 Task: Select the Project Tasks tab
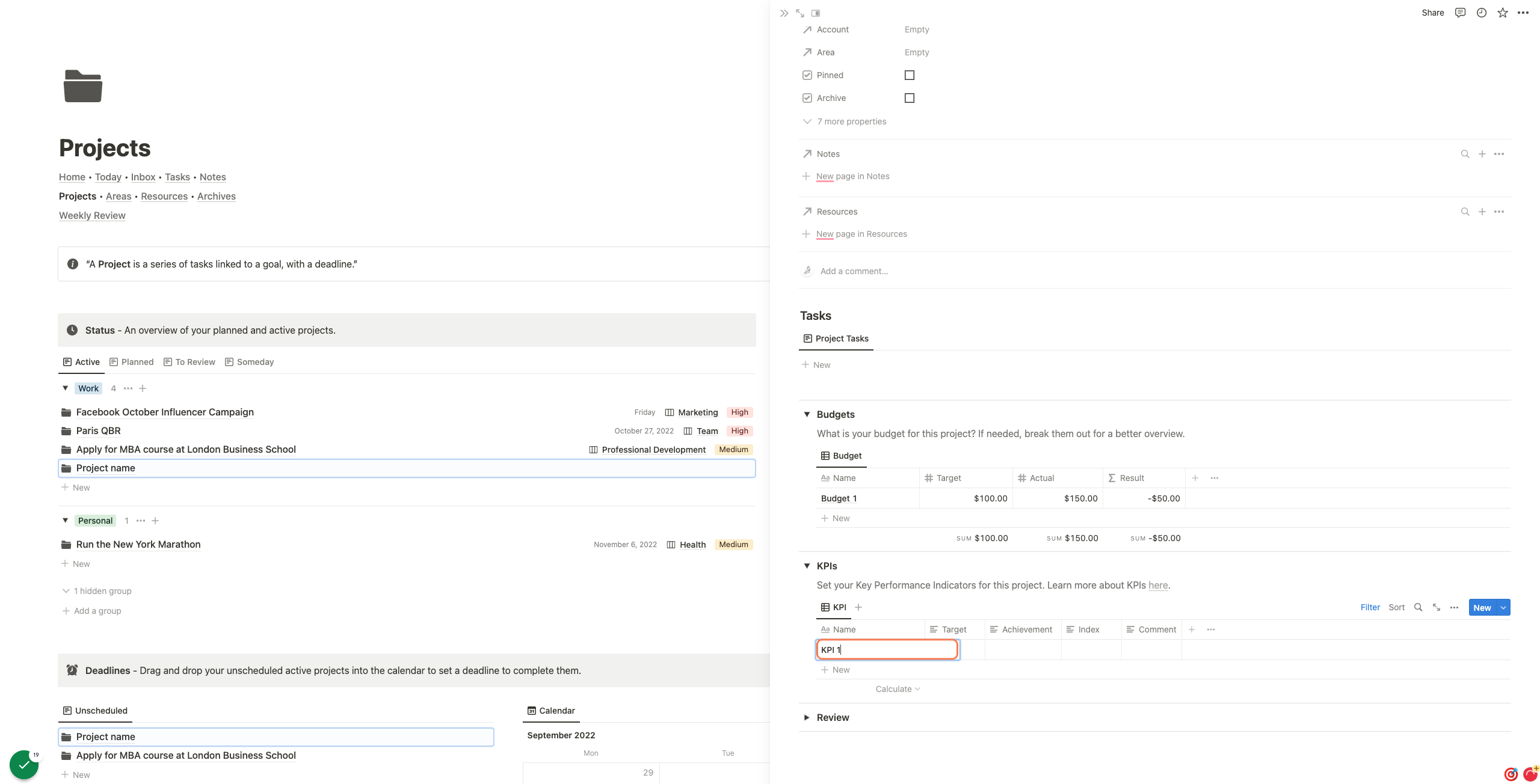(836, 338)
